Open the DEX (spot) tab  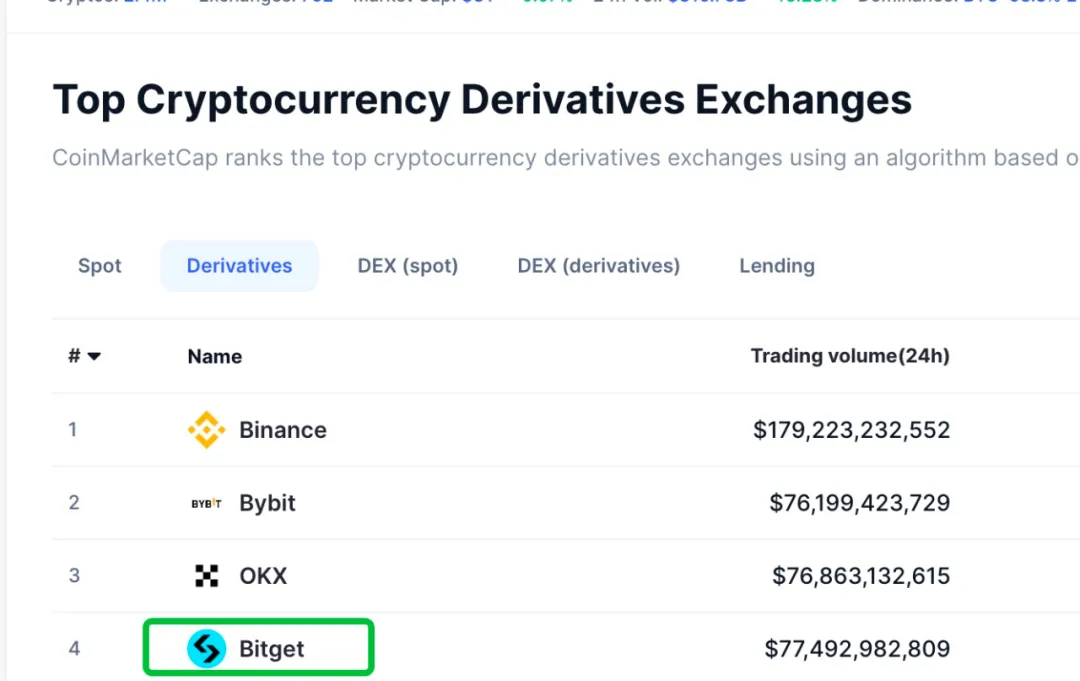(407, 266)
